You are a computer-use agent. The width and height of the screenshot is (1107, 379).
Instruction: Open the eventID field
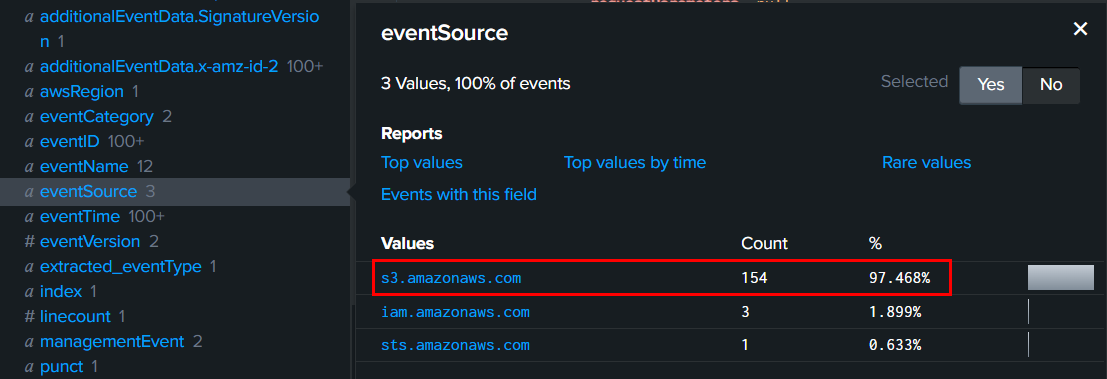(x=70, y=142)
